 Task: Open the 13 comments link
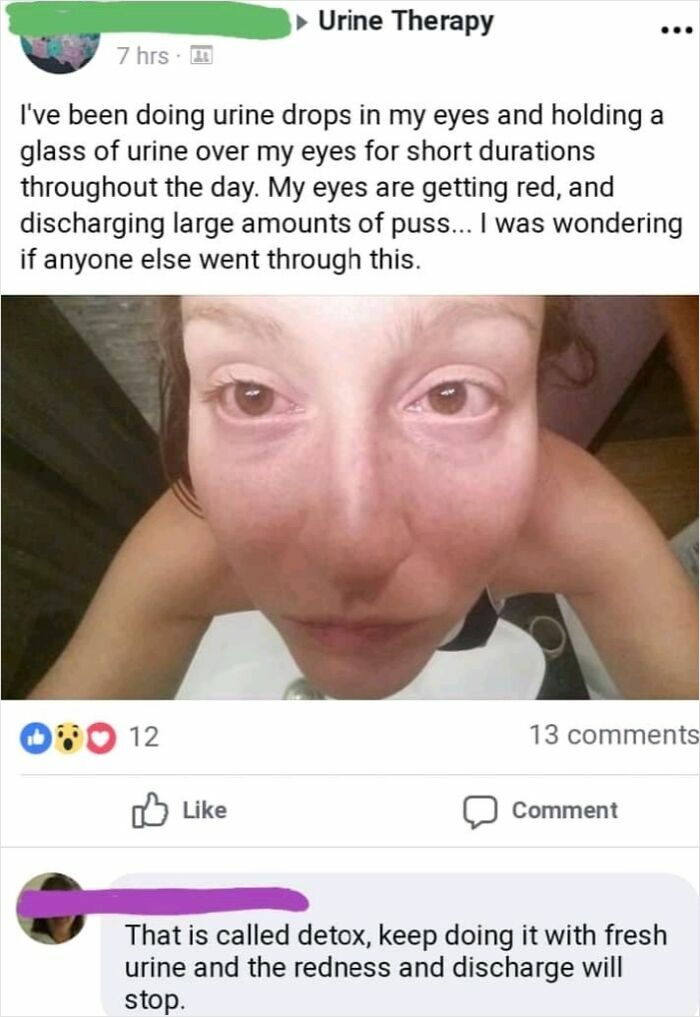click(x=614, y=735)
